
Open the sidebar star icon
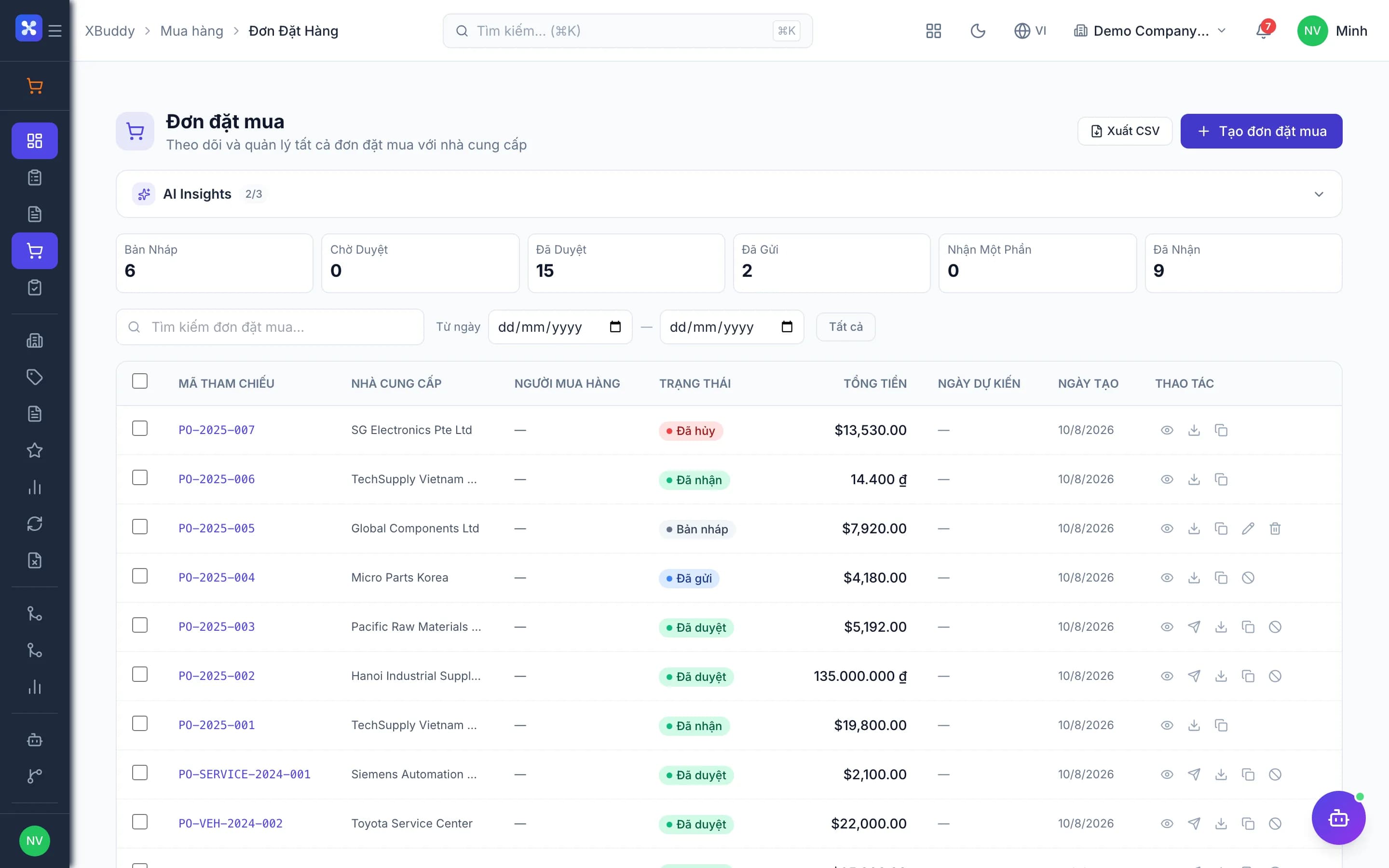(x=34, y=451)
